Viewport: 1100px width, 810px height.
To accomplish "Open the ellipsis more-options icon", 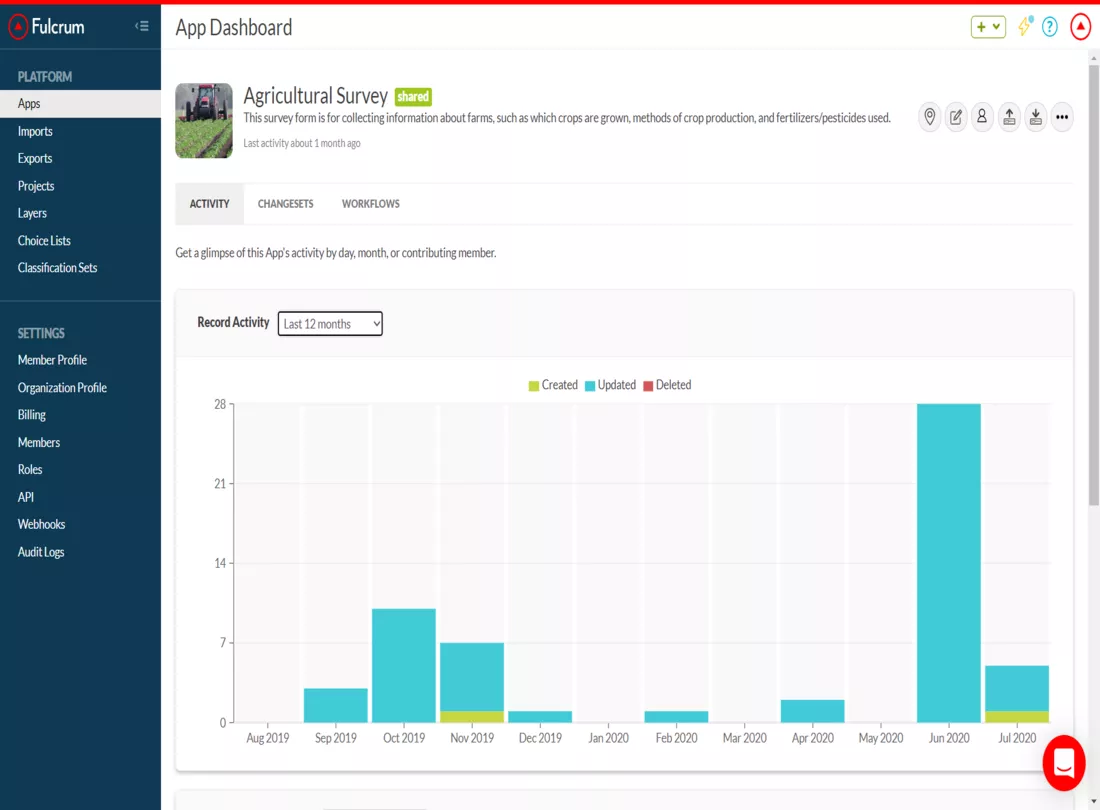I will click(1062, 117).
